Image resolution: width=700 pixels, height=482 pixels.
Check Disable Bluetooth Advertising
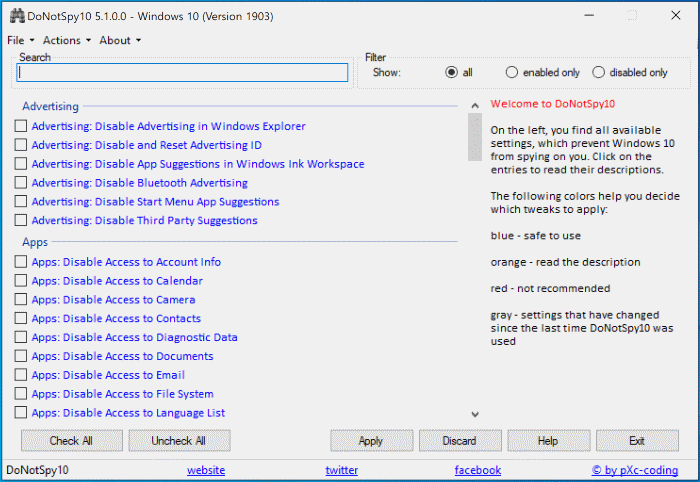[x=21, y=183]
